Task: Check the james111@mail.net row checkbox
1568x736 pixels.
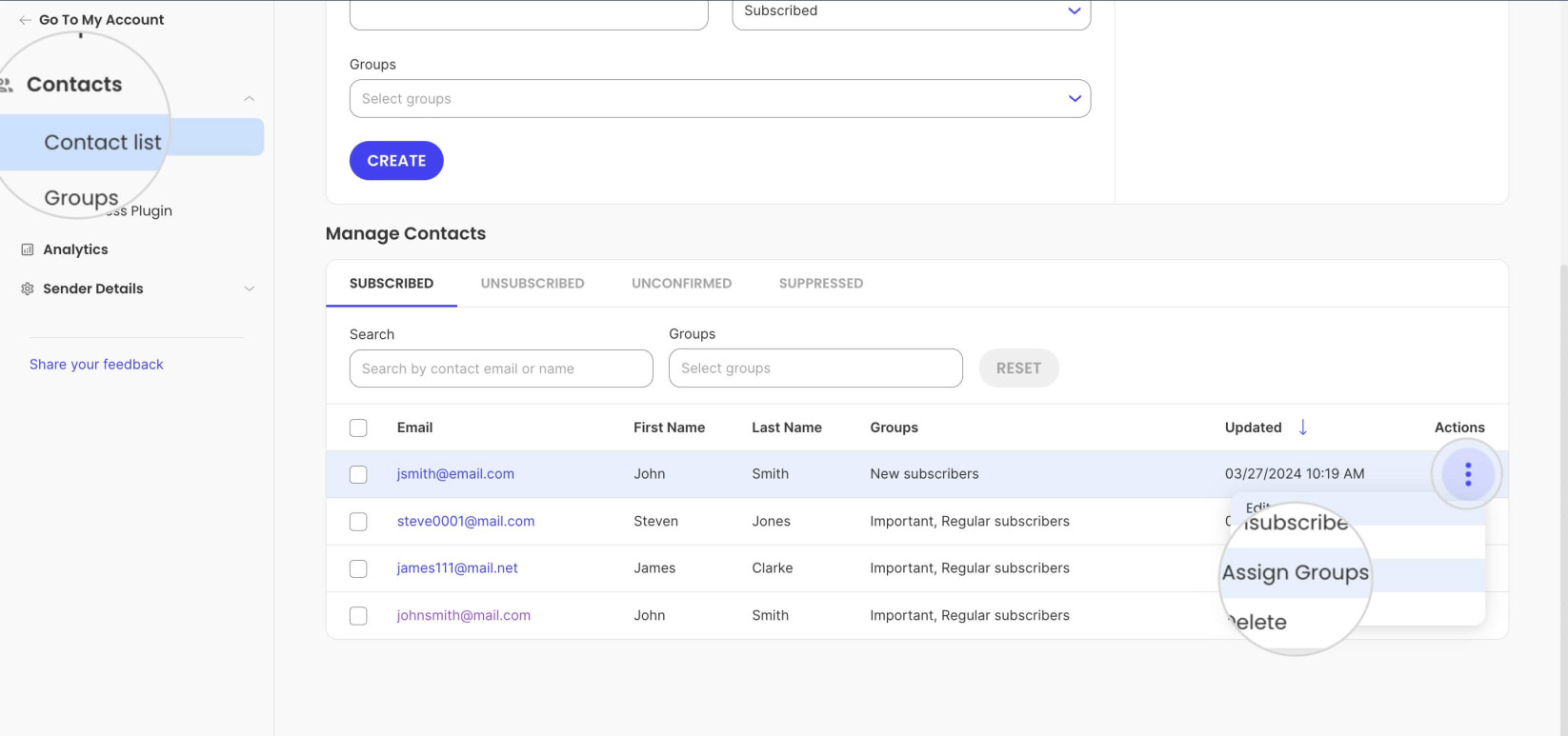Action: [358, 568]
